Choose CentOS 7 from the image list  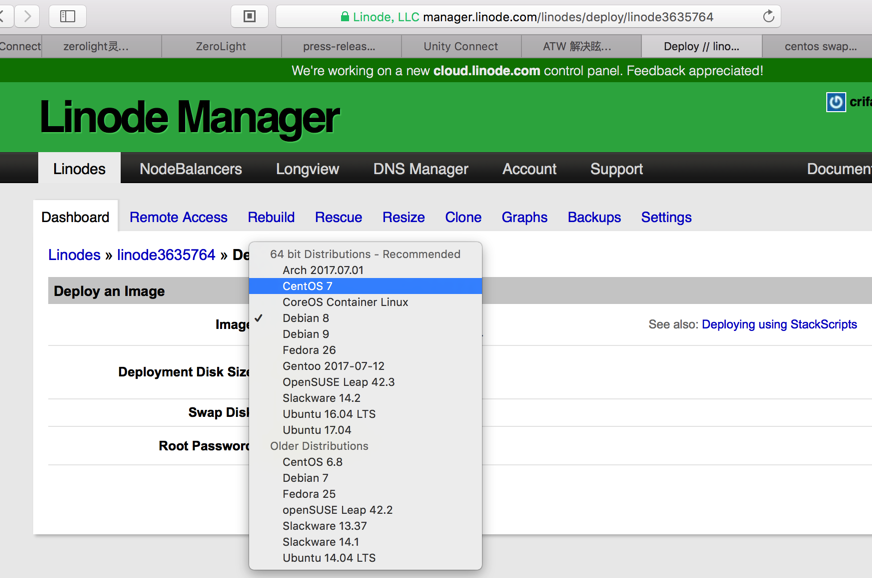click(x=365, y=286)
